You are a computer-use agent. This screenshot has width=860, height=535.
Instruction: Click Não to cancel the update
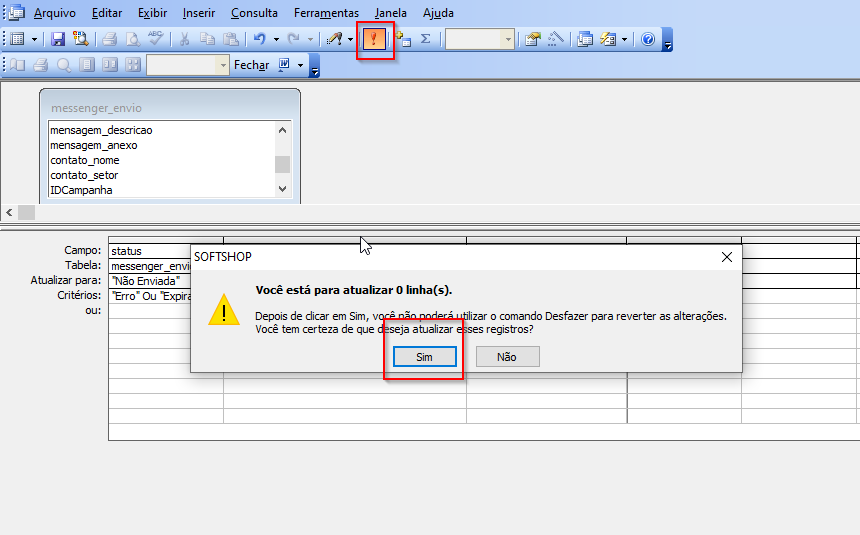point(507,357)
